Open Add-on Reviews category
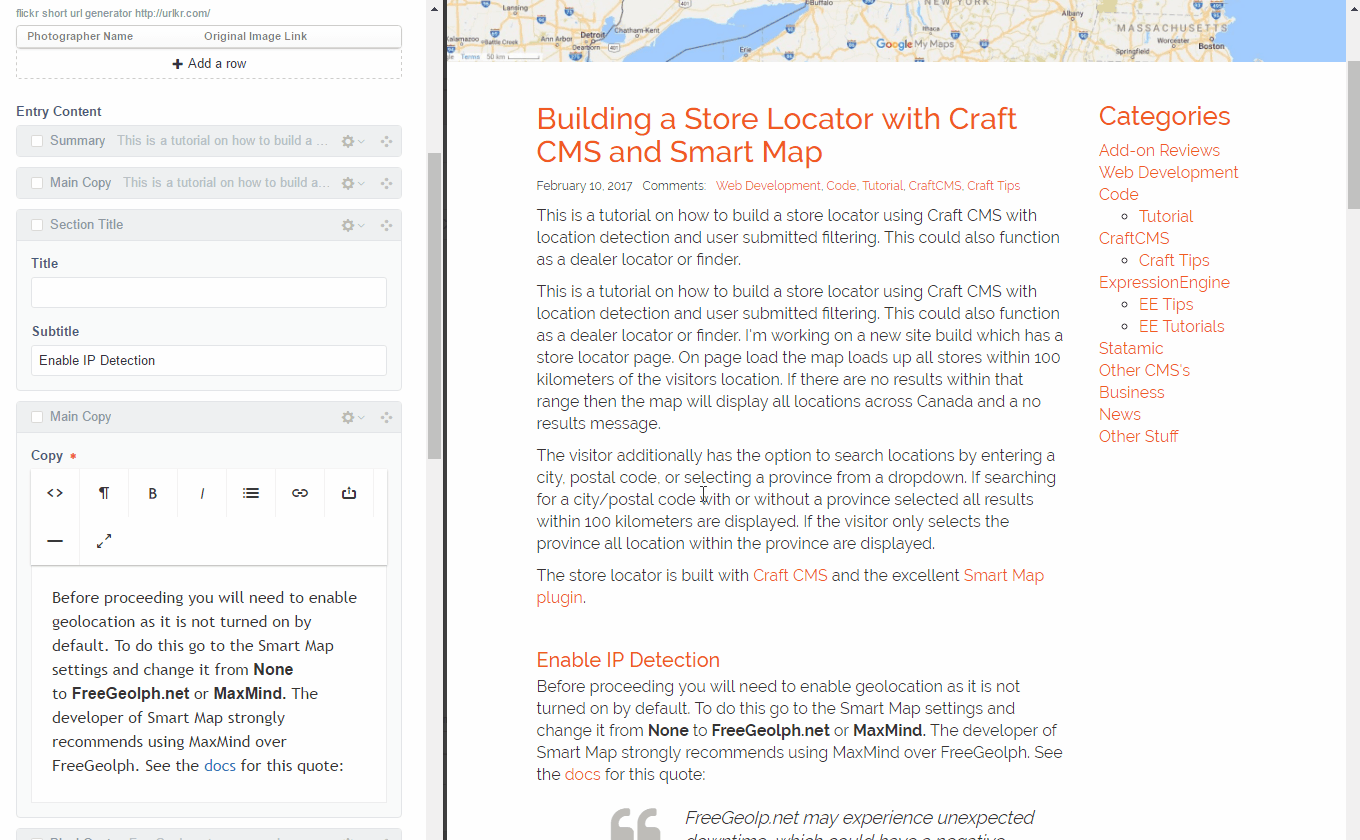1360x840 pixels. [1159, 150]
